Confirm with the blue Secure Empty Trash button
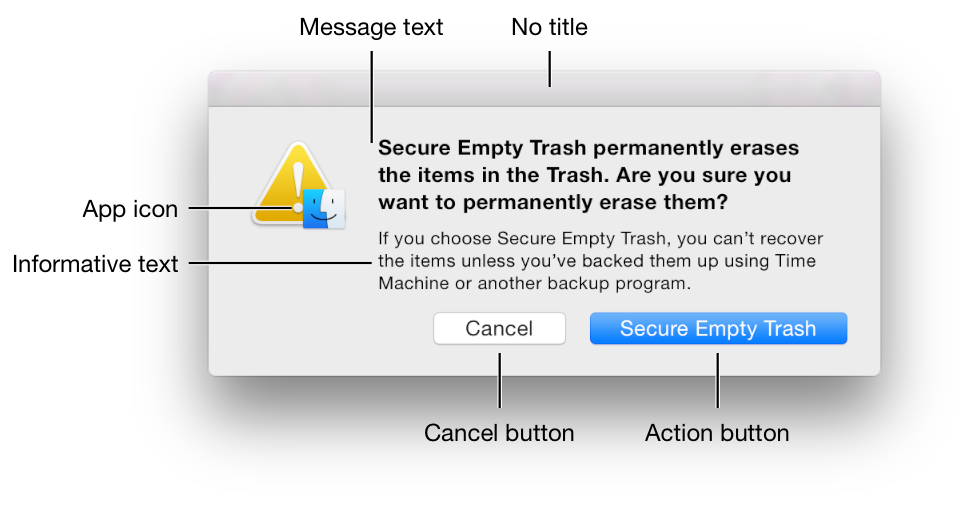 (x=718, y=329)
